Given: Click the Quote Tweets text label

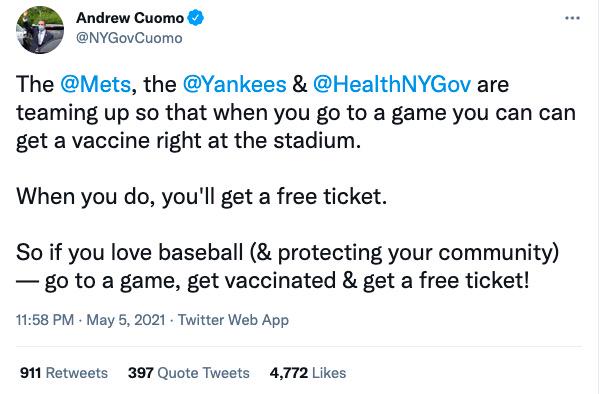Looking at the screenshot, I should (x=203, y=373).
